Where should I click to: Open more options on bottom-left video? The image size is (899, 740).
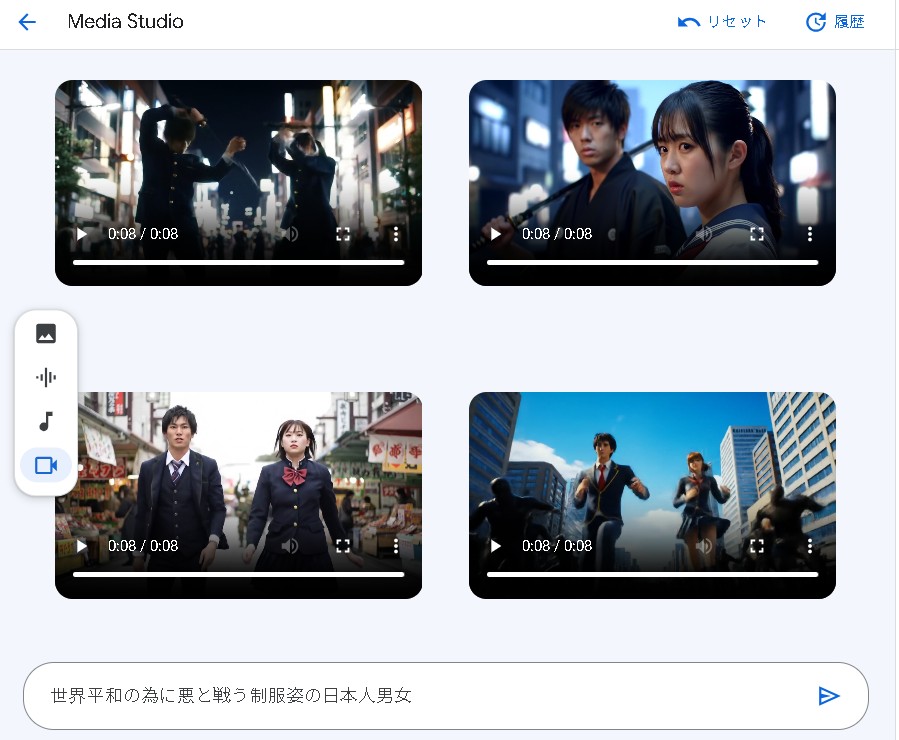(396, 546)
